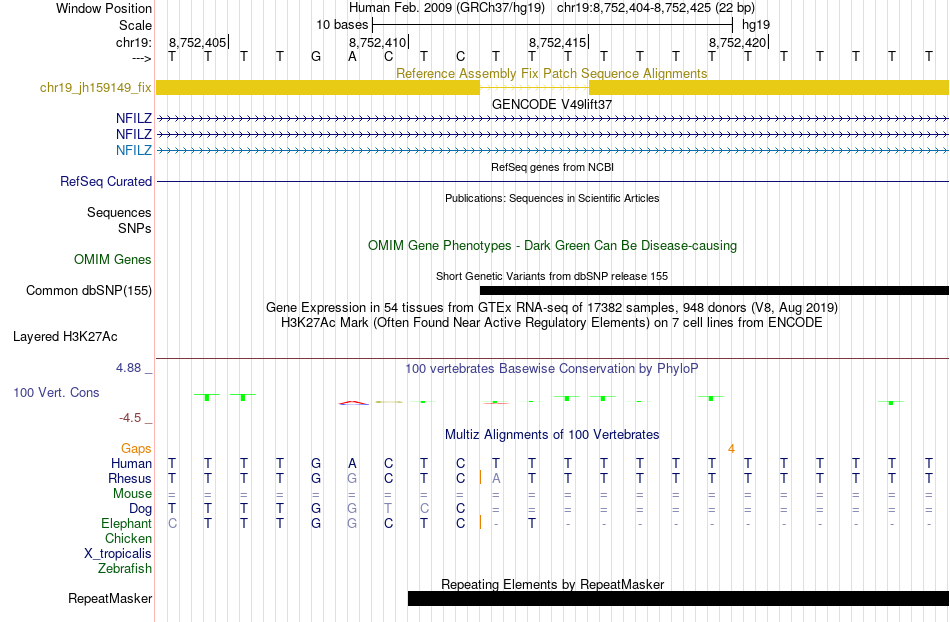Open Layered H3K27Ac track settings label
The width and height of the screenshot is (950, 622).
[x=65, y=336]
